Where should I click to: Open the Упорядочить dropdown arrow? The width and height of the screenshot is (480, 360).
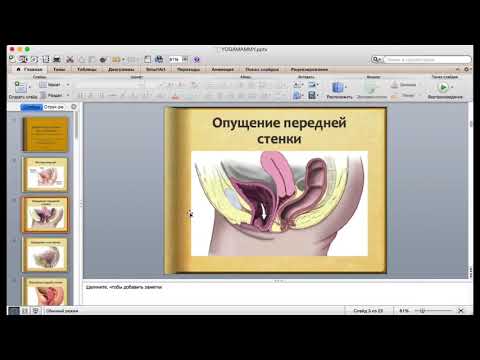tap(346, 87)
